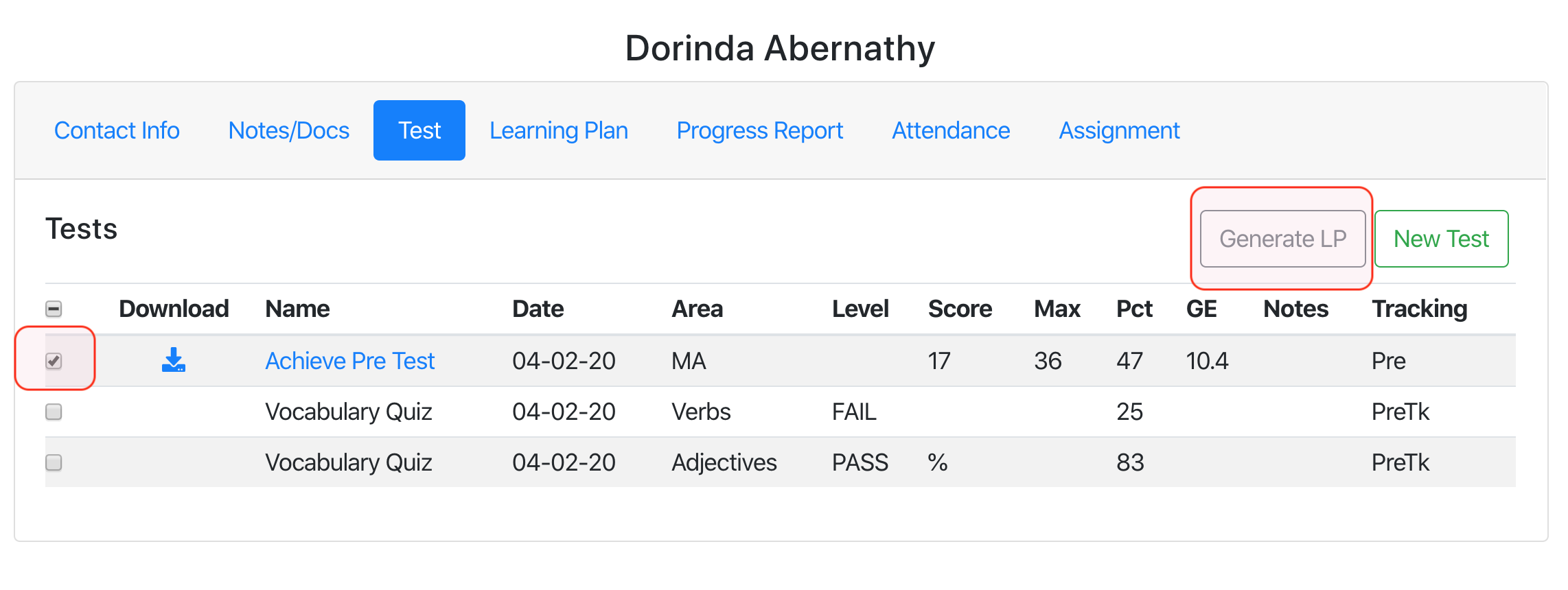Switch to the Notes/Docs tab
The image size is (1568, 590).
288,130
